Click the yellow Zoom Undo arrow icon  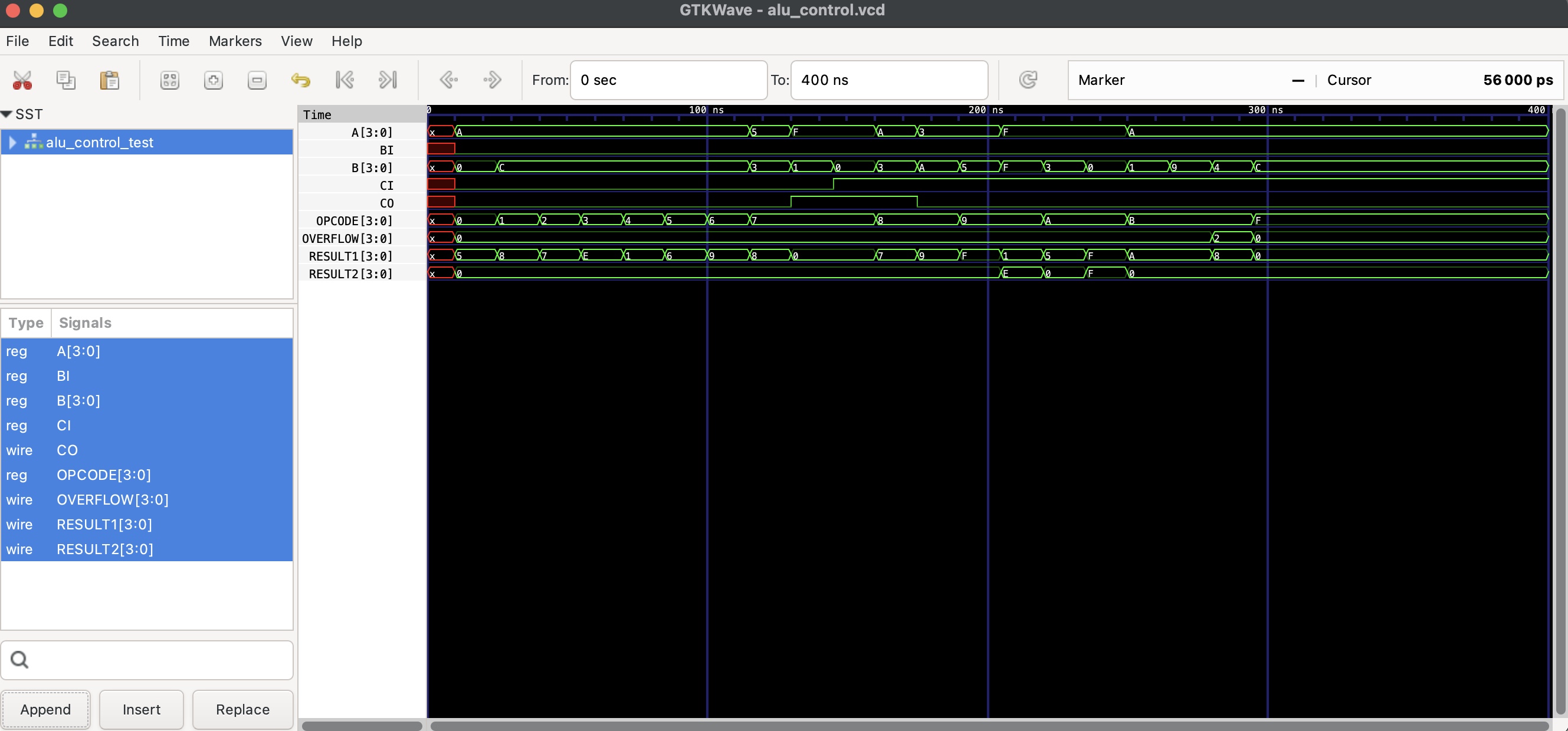pos(301,80)
